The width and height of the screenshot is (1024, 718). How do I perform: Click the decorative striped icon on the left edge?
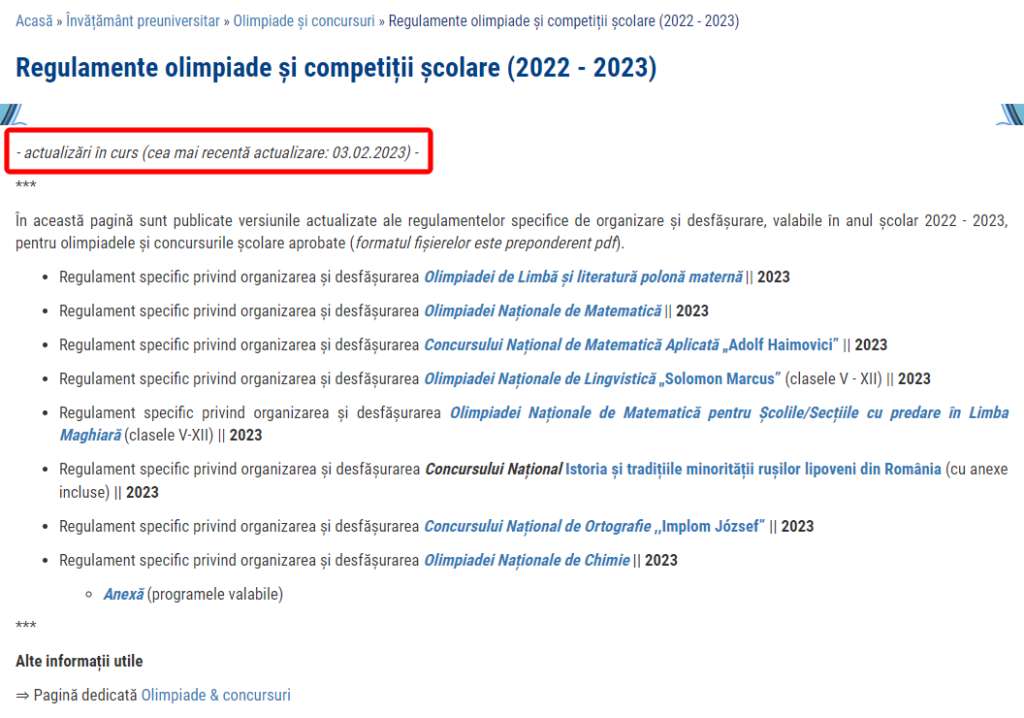point(11,114)
